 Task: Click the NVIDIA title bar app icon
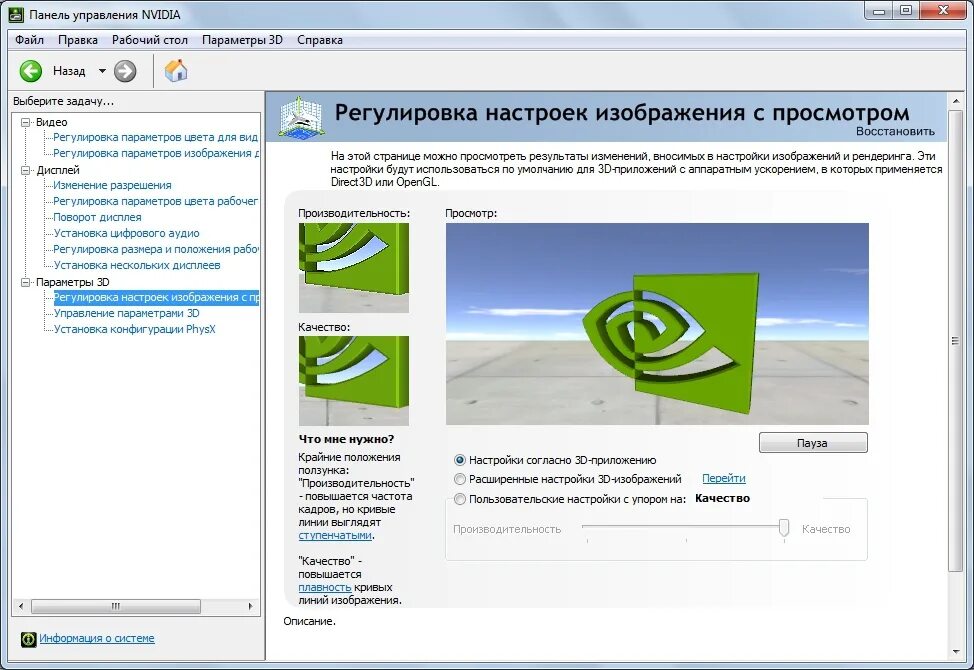[16, 14]
